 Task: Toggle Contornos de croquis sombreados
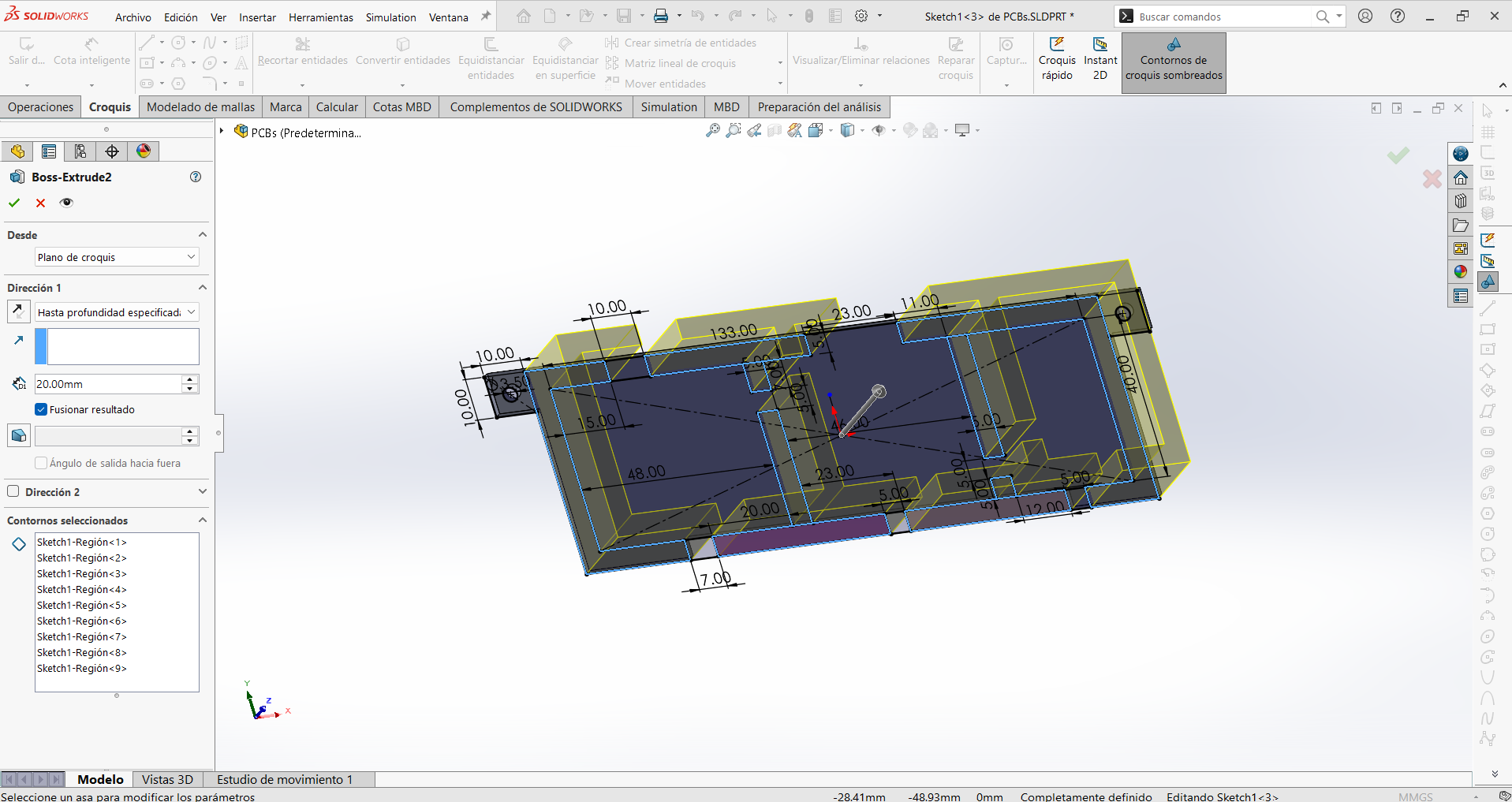click(1174, 62)
